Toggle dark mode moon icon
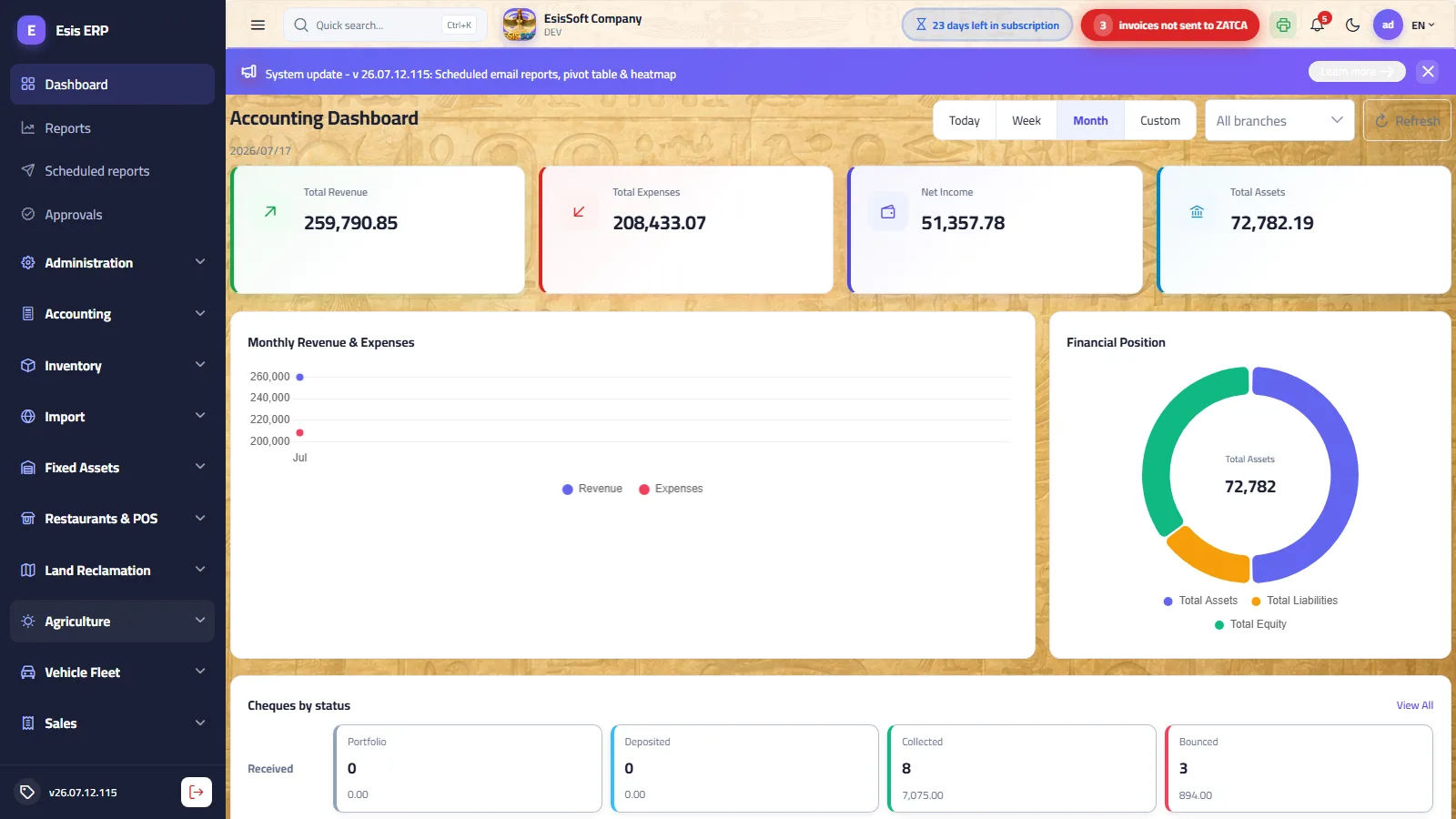The image size is (1456, 819). (x=1352, y=25)
